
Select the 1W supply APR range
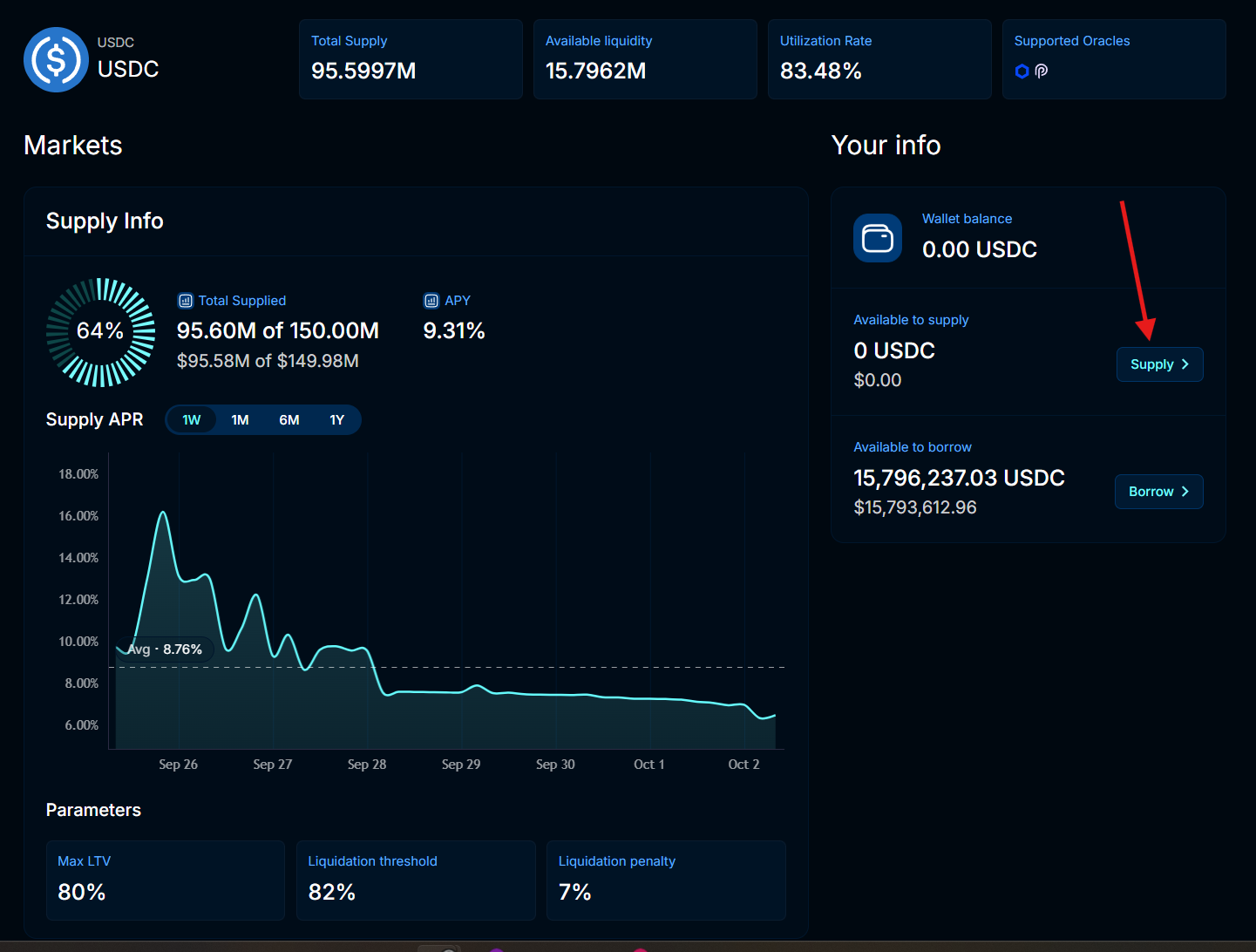pyautogui.click(x=192, y=420)
